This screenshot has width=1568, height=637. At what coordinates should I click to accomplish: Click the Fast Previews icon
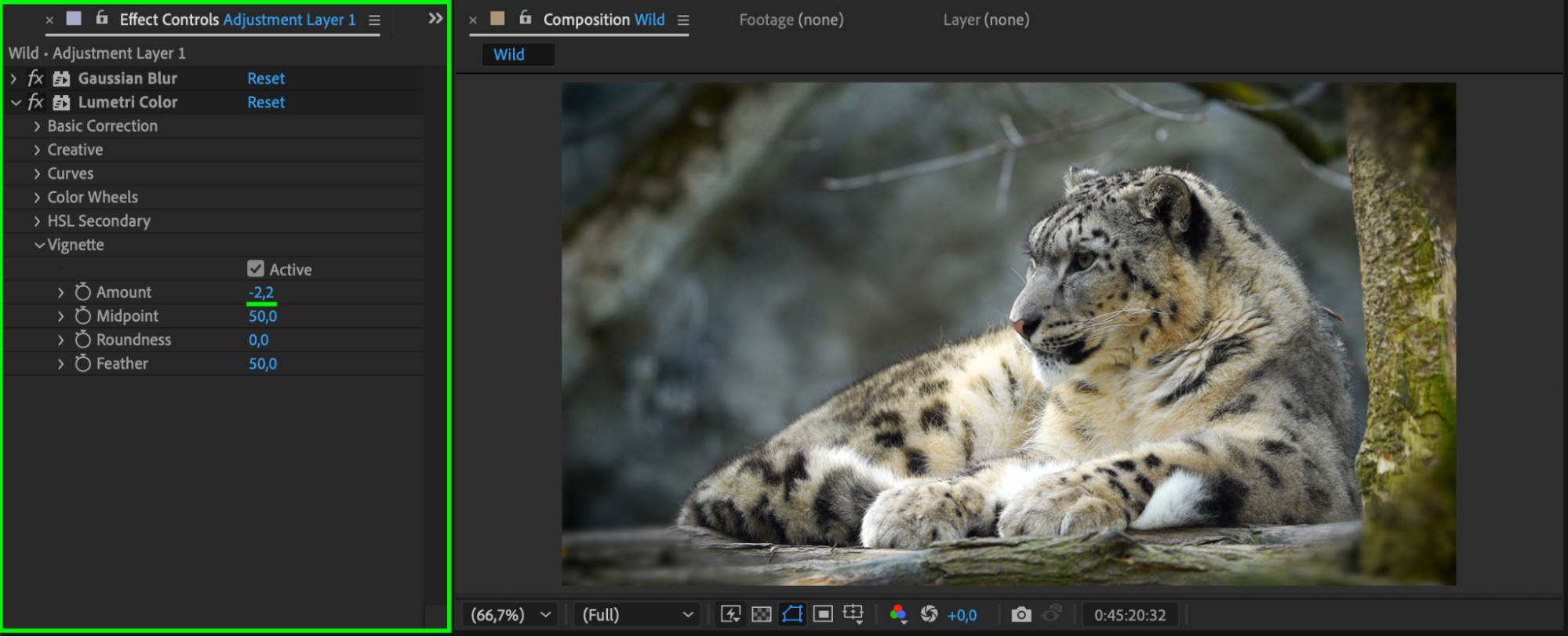730,614
